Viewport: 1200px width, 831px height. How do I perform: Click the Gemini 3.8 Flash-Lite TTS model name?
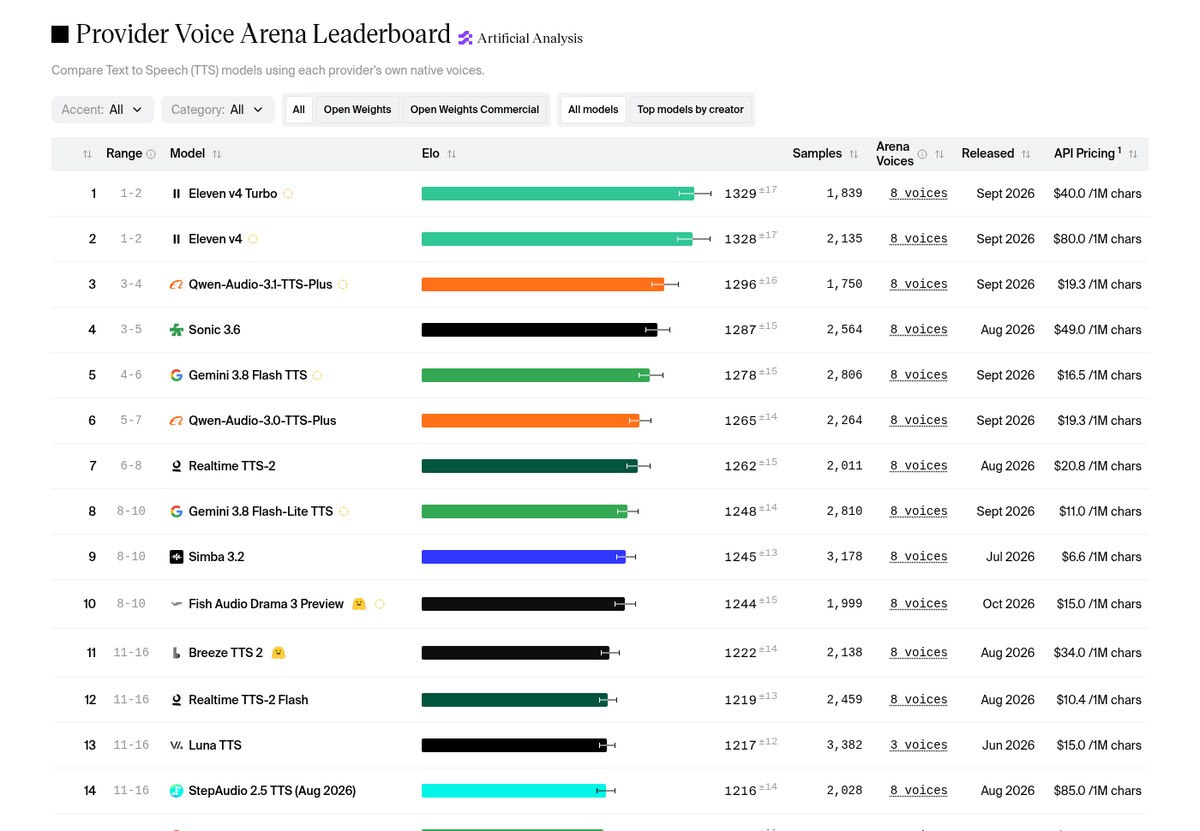[261, 512]
